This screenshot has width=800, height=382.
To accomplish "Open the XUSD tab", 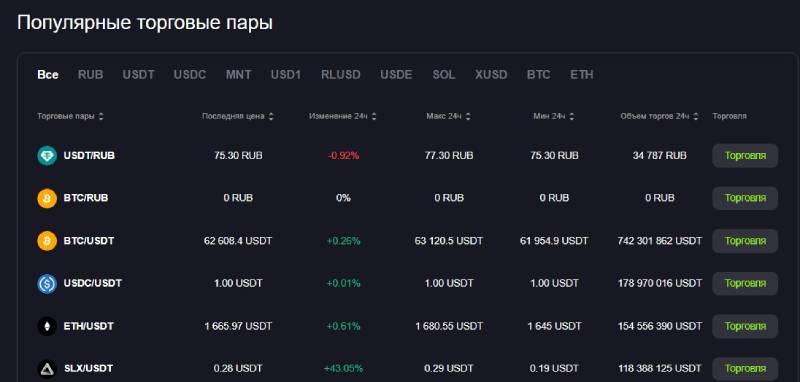I will point(491,75).
